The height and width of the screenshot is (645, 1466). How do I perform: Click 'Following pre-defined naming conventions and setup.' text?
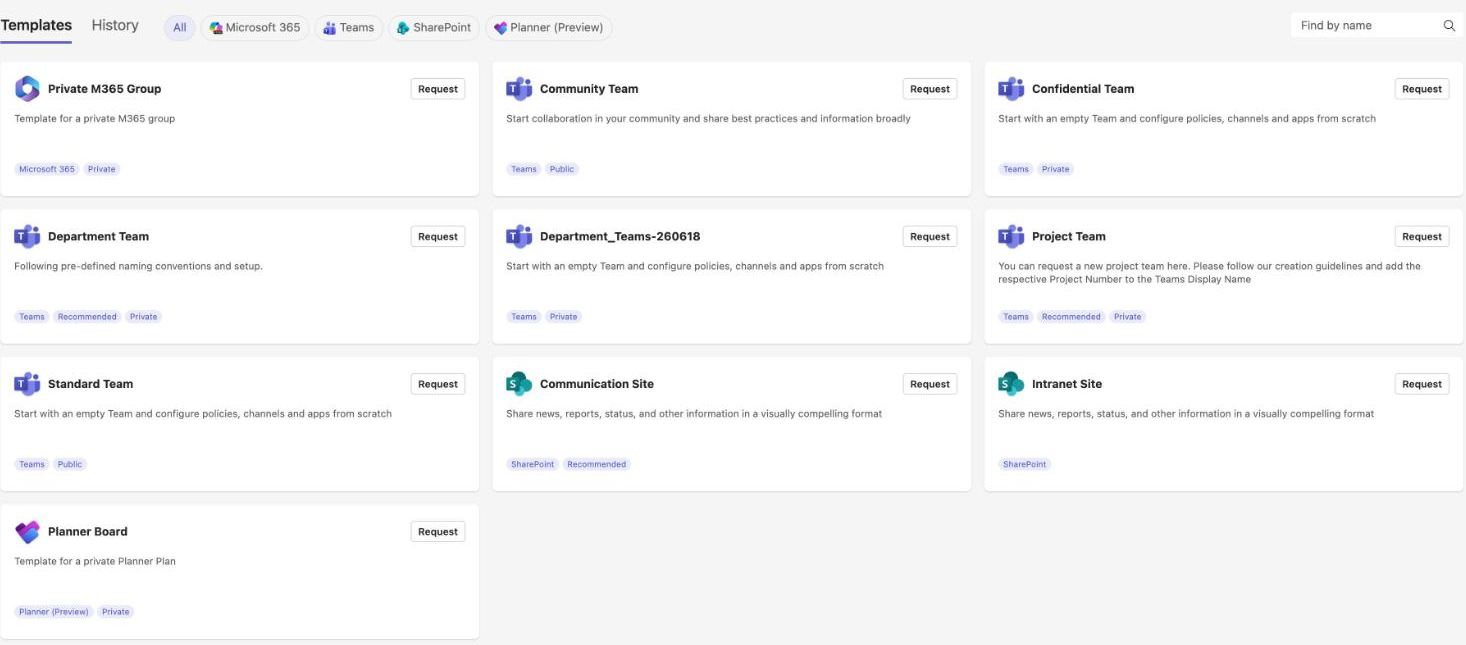[139, 267]
